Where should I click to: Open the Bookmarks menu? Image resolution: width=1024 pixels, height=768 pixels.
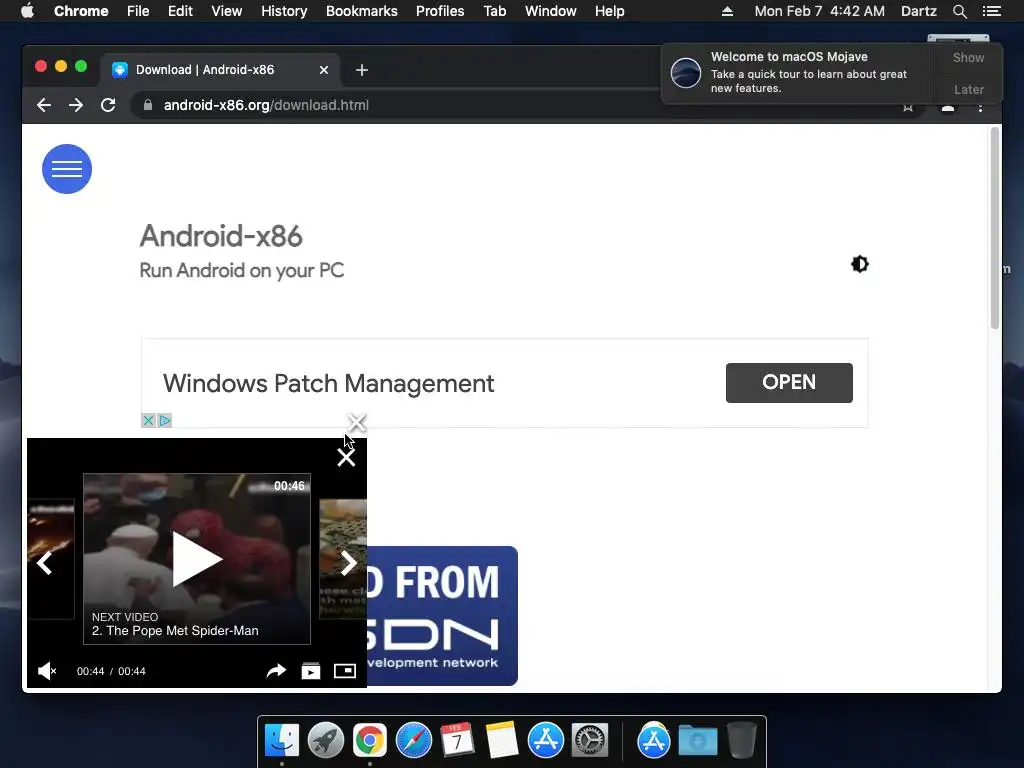point(362,11)
